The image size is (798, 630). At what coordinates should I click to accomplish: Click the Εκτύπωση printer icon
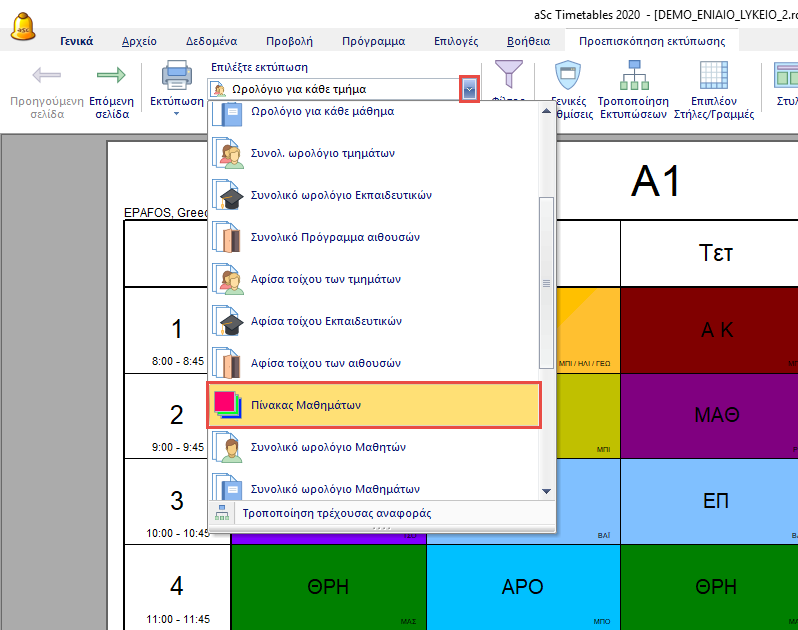click(176, 76)
